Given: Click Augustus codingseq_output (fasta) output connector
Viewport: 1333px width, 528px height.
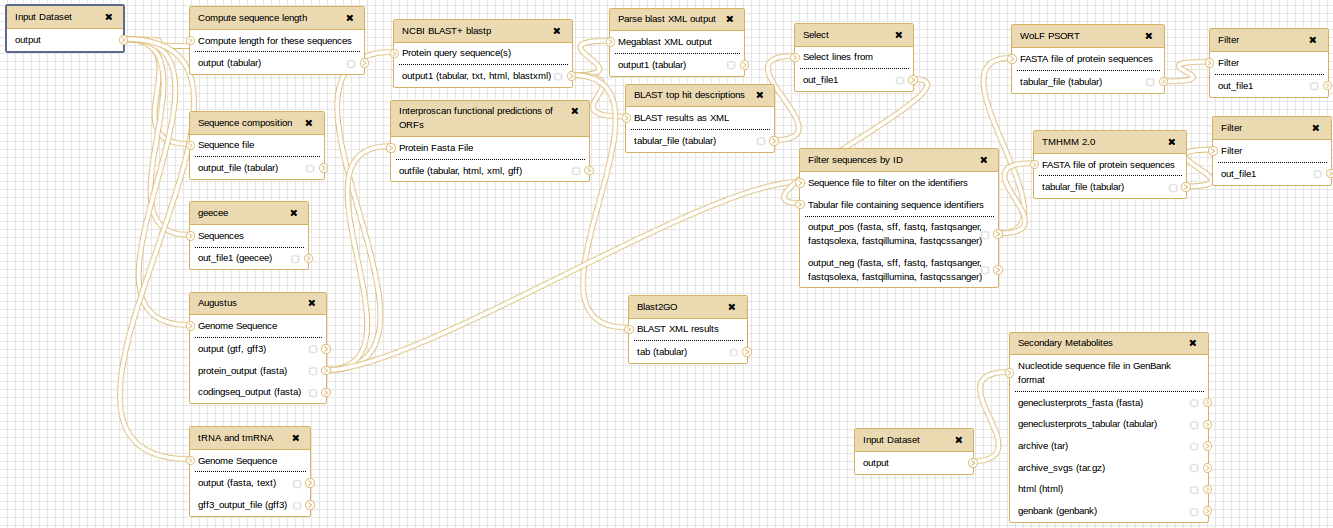Looking at the screenshot, I should coord(326,393).
